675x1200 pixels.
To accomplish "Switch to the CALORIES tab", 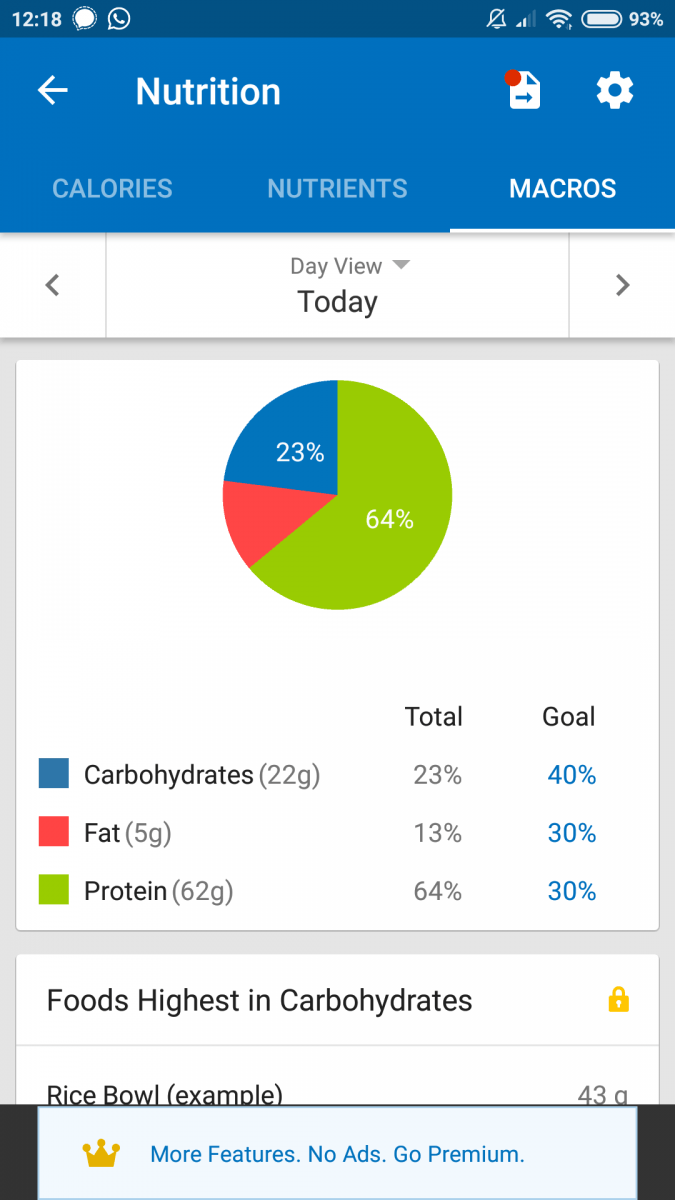I will 112,188.
